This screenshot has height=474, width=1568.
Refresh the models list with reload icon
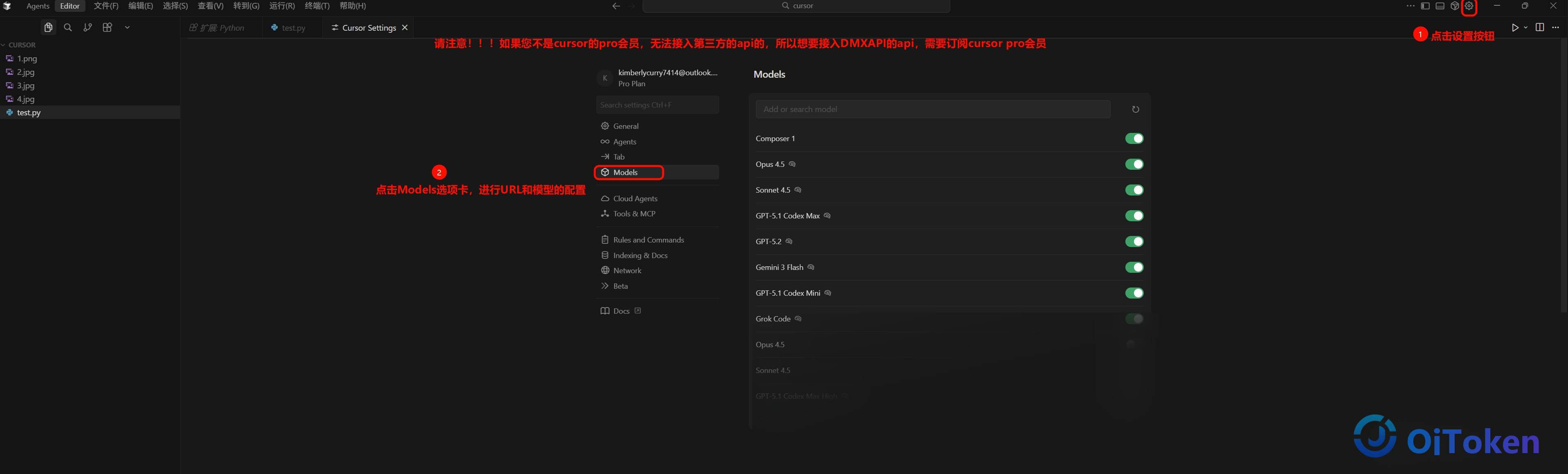1135,110
